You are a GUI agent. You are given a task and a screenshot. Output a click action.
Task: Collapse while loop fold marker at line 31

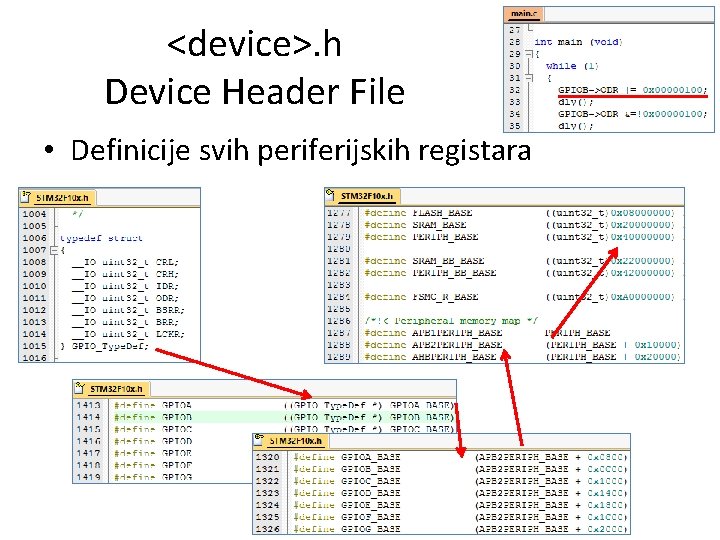[529, 78]
